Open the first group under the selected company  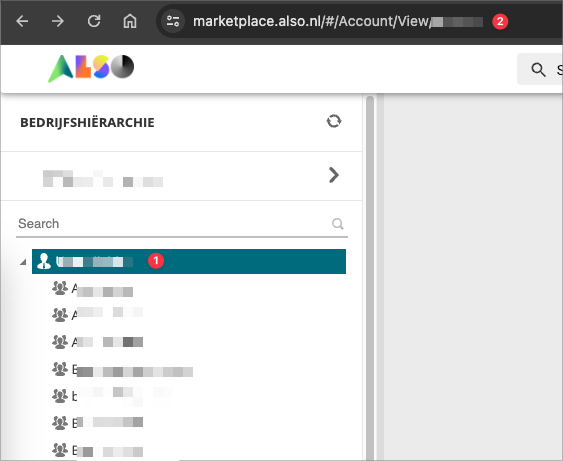[93, 289]
